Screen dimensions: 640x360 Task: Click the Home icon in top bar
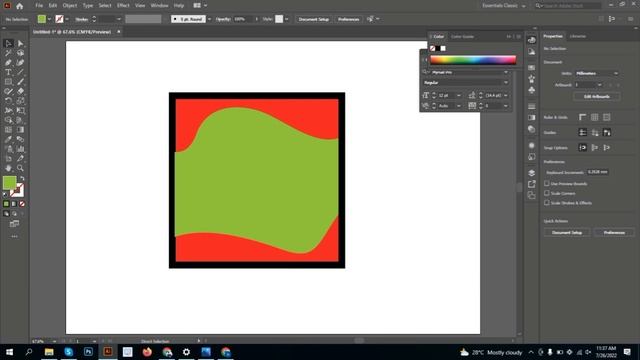point(19,6)
